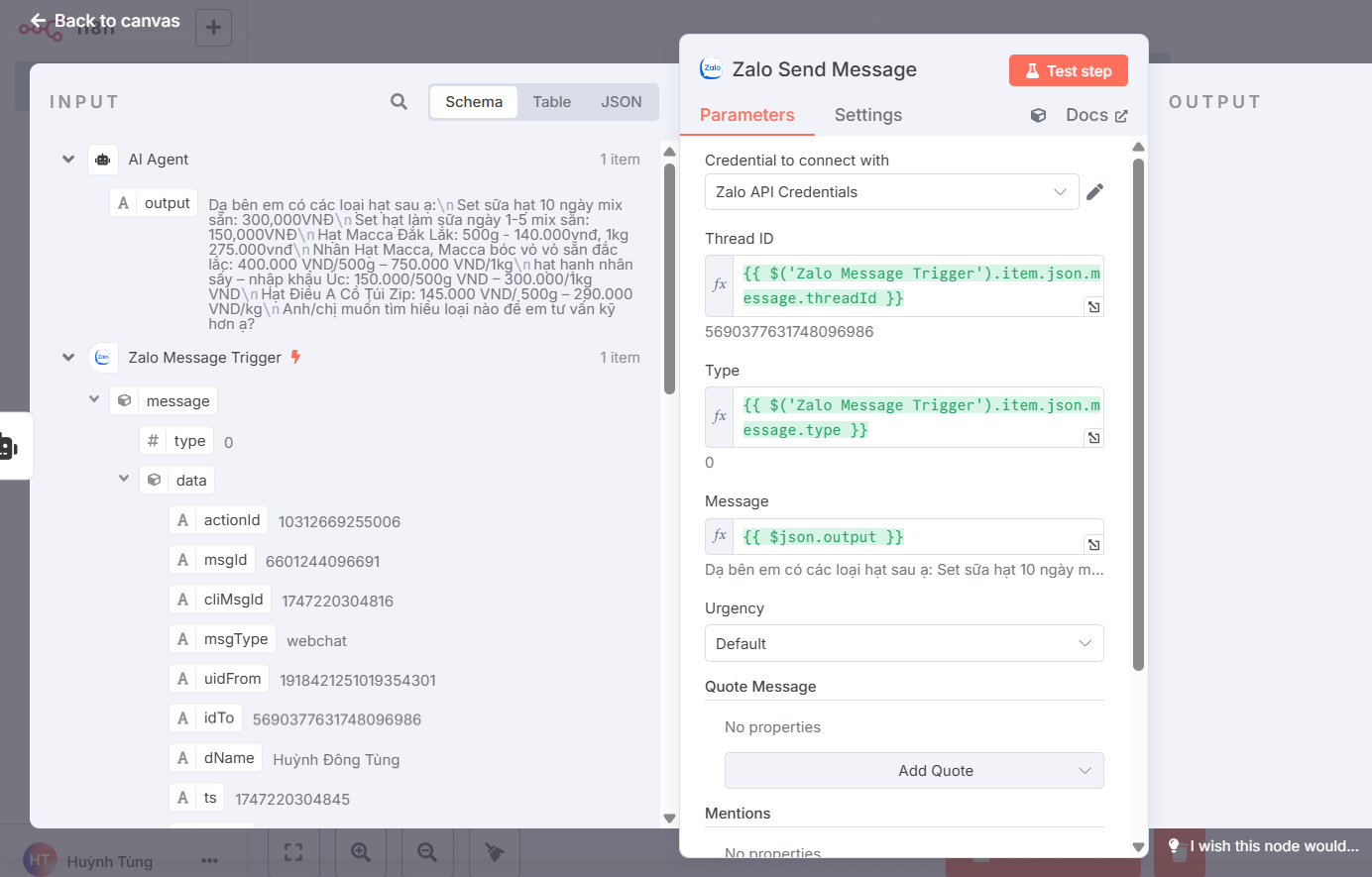Collapse the AI Agent section
The width and height of the screenshot is (1372, 877).
pyautogui.click(x=68, y=160)
